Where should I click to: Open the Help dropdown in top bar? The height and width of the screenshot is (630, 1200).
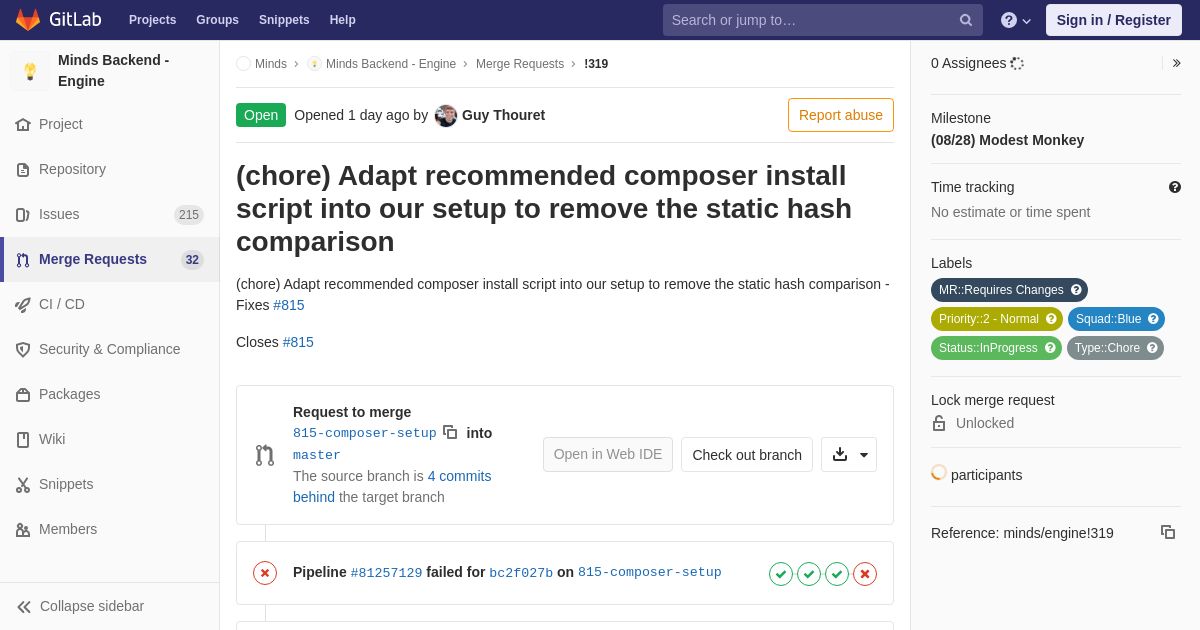pyautogui.click(x=1016, y=20)
